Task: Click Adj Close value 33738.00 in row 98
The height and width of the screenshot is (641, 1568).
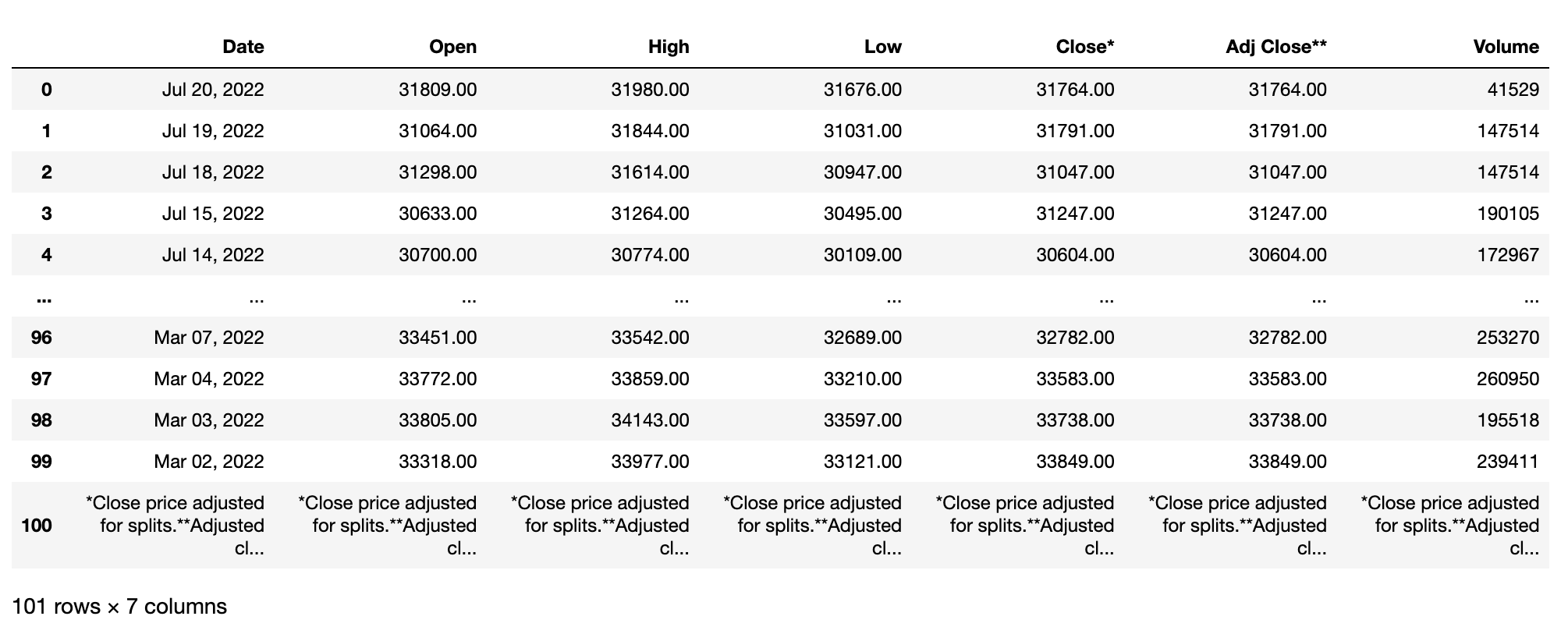Action: pyautogui.click(x=1288, y=420)
